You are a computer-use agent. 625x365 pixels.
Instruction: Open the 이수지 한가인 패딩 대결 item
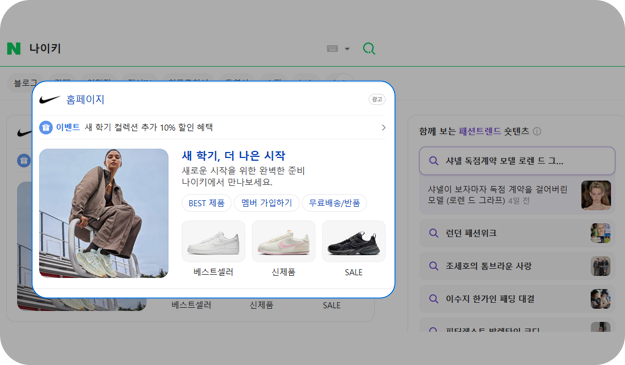coord(517,299)
